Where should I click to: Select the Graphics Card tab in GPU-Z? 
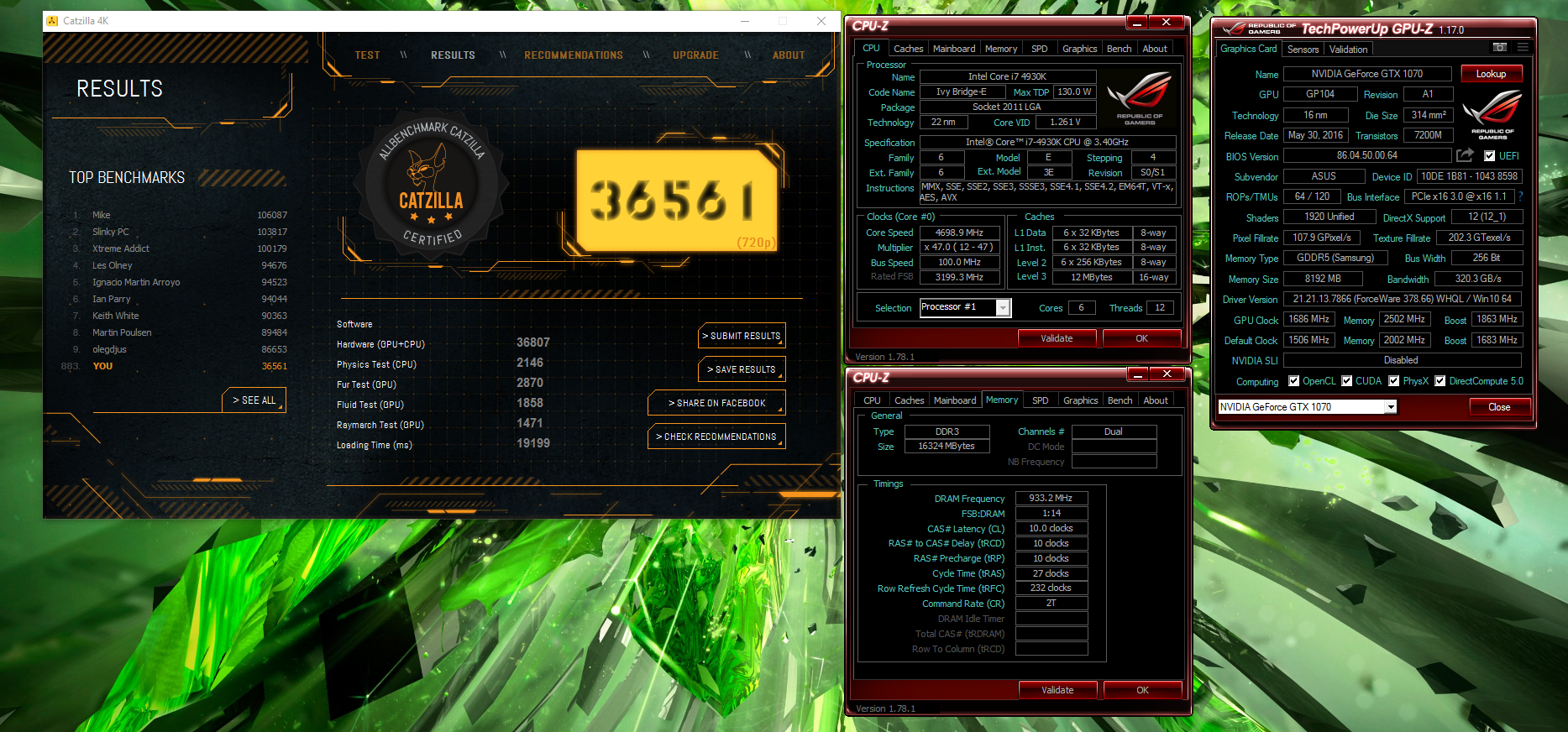1248,49
